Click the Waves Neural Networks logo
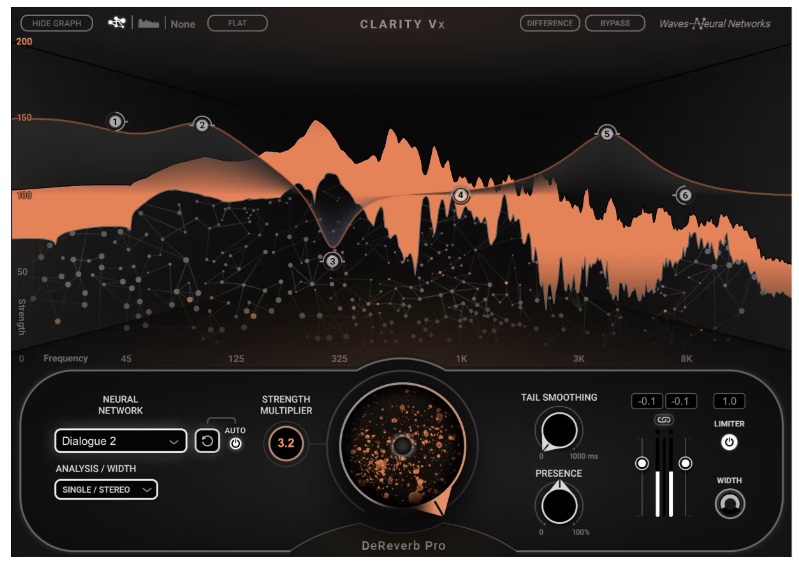 click(714, 23)
